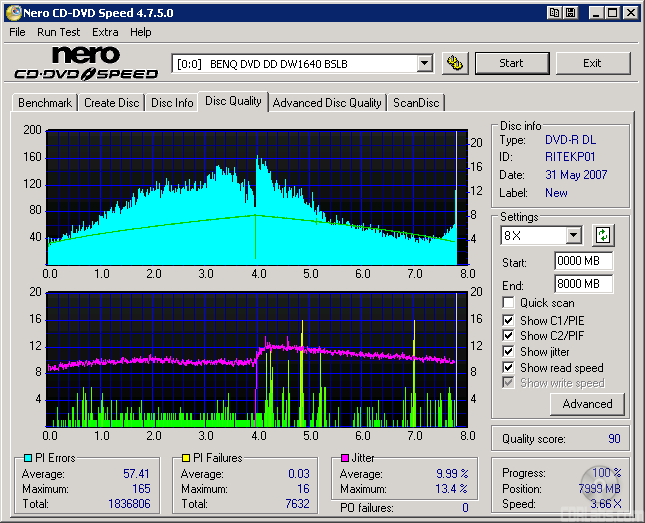The image size is (645, 523).
Task: Click the yellow PI Failures legend square
Action: click(185, 458)
